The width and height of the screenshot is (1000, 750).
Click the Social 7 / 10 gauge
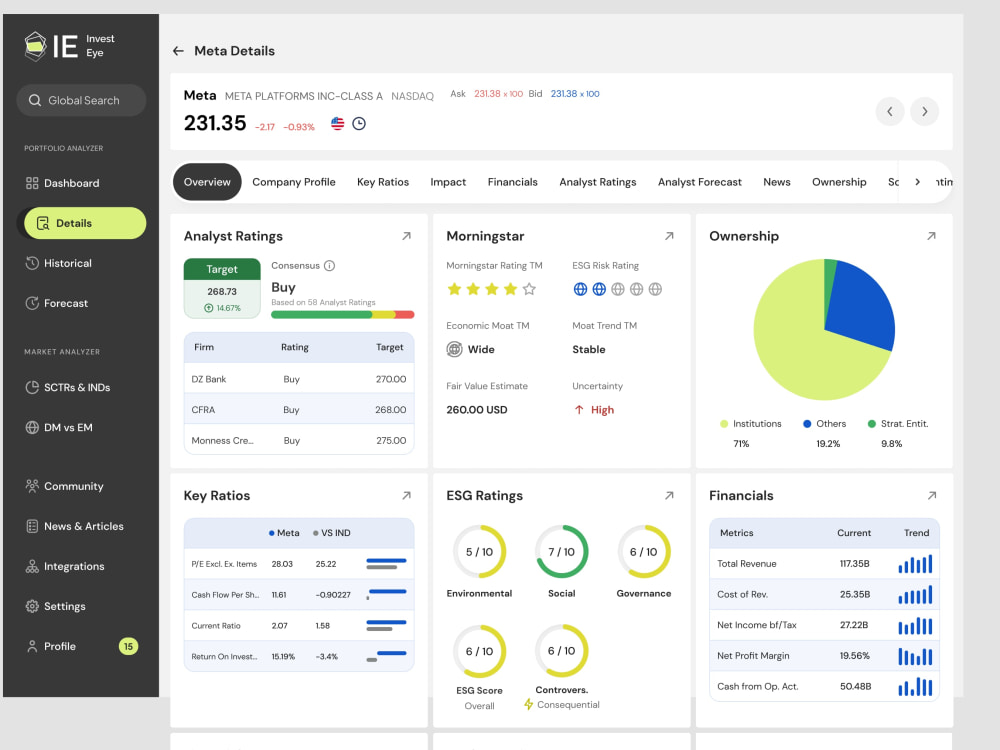pos(561,552)
